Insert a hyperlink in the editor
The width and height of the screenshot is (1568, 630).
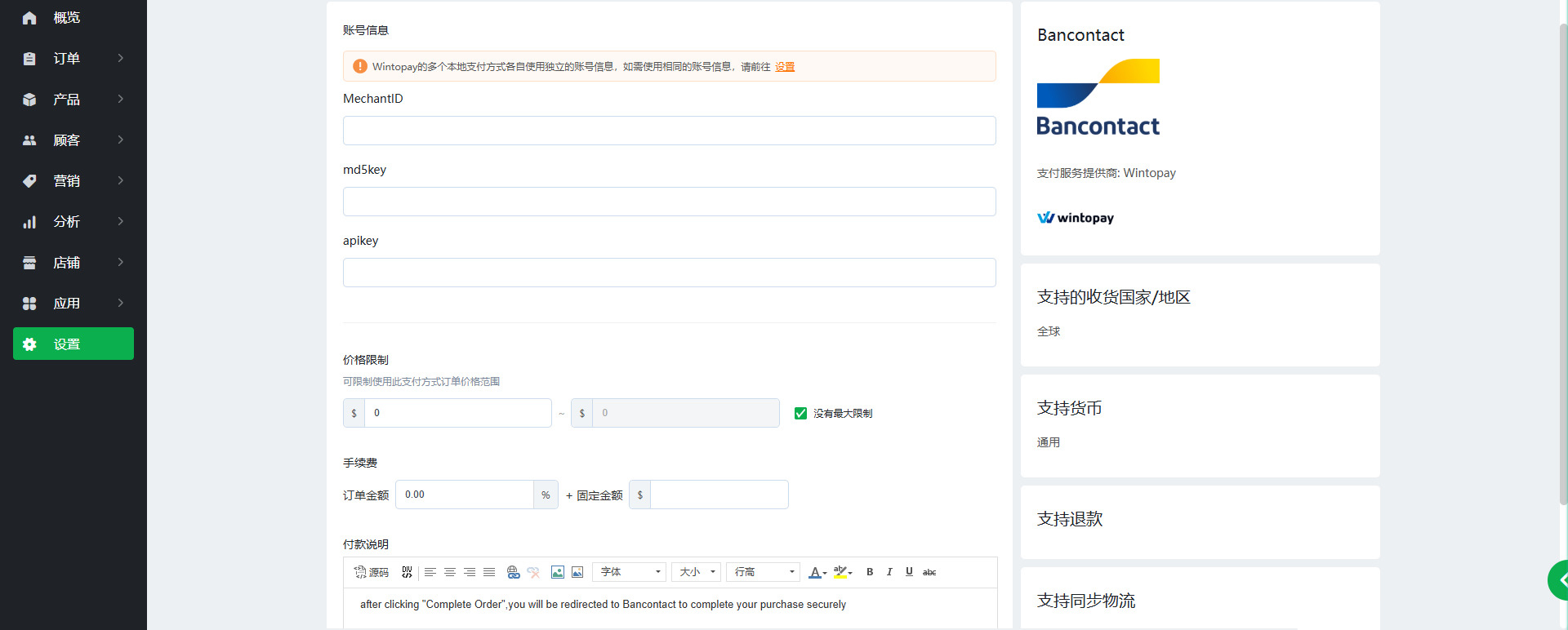point(513,572)
